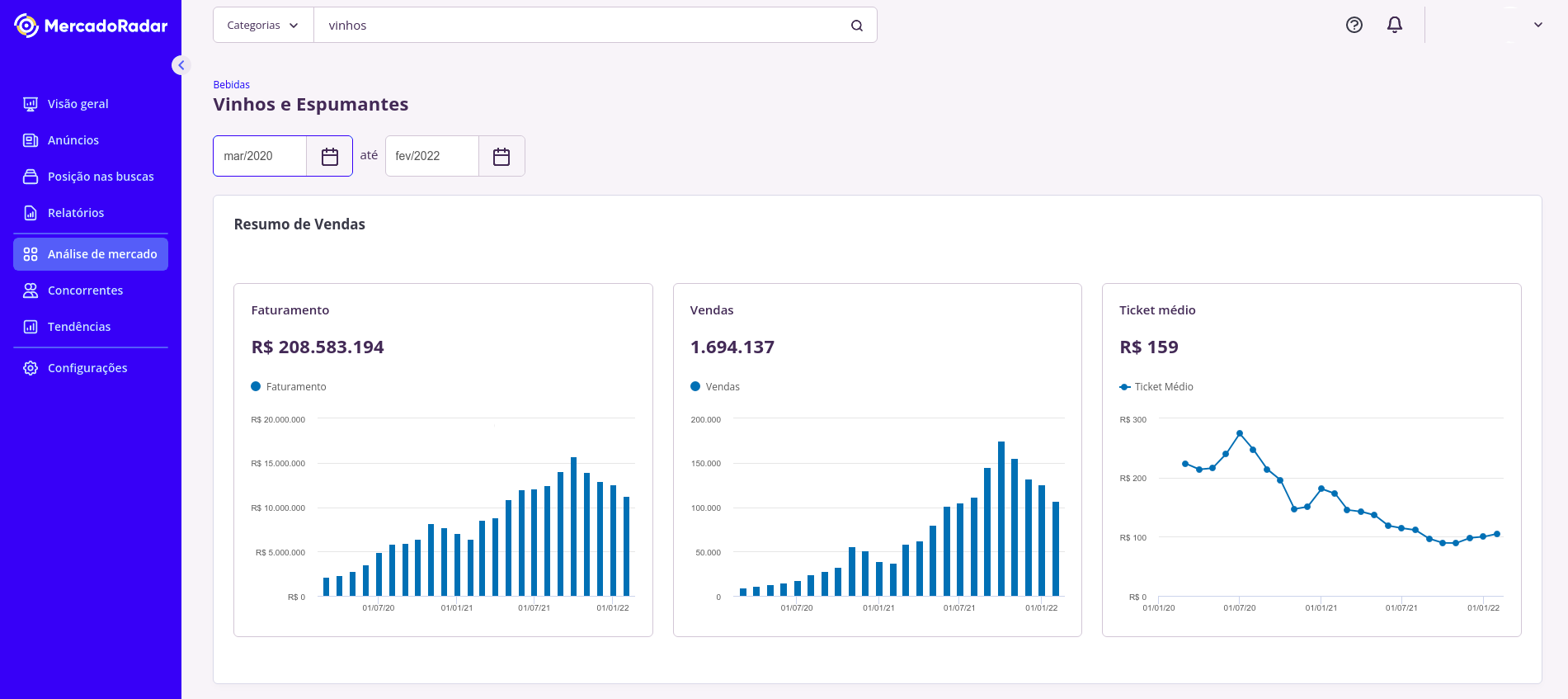This screenshot has width=1568, height=699.
Task: Open start date calendar picker
Action: (x=330, y=156)
